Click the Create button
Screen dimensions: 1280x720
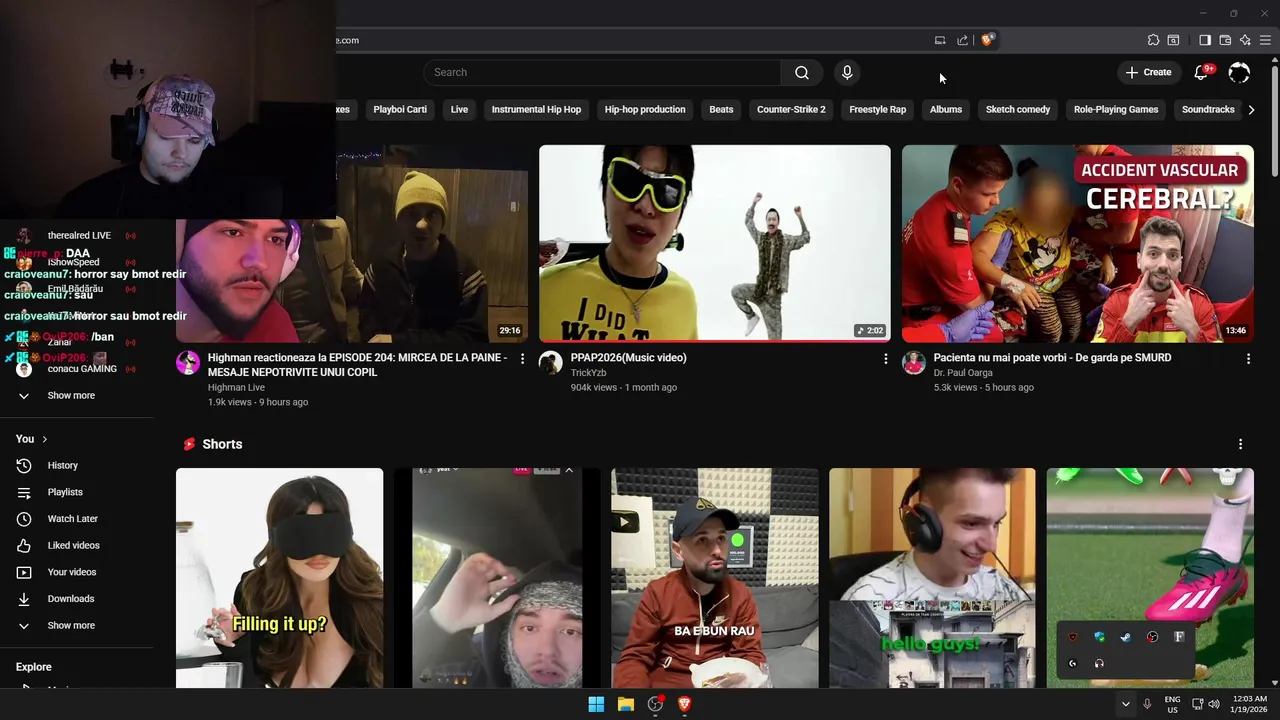coord(1148,72)
